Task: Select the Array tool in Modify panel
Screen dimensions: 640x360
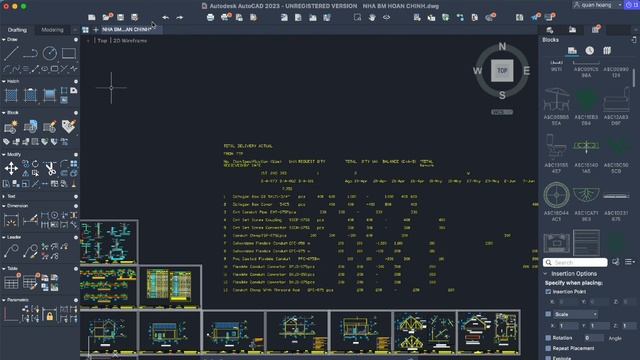Action: point(73,164)
